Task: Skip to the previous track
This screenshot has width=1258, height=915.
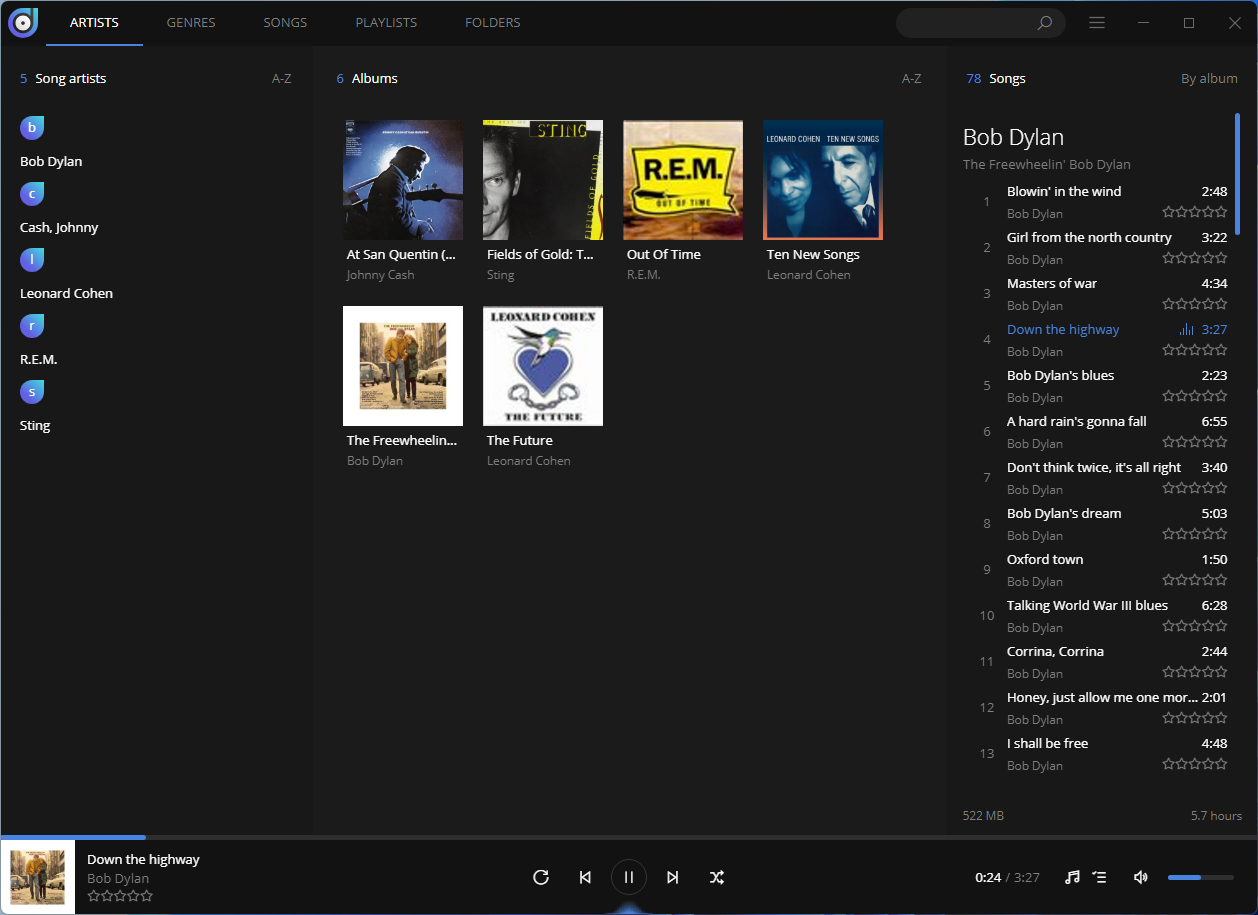Action: (585, 877)
